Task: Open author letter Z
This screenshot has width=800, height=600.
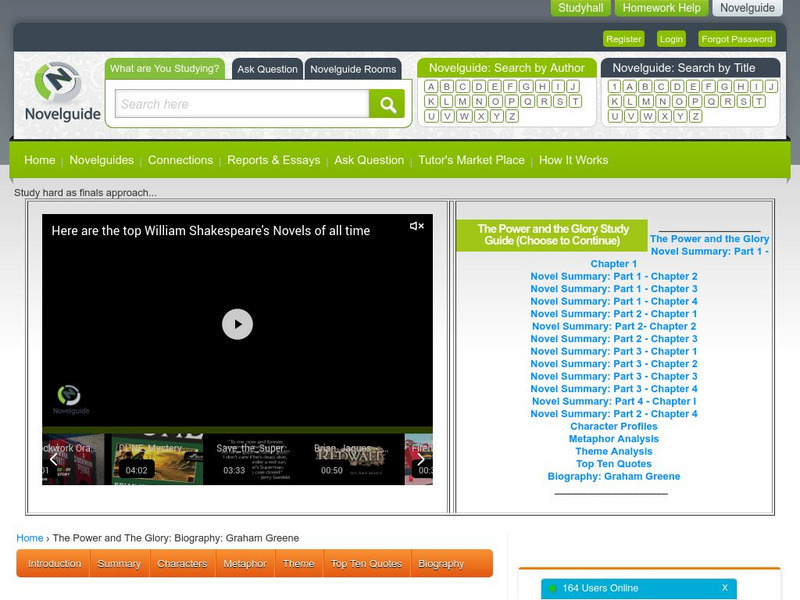Action: click(512, 116)
